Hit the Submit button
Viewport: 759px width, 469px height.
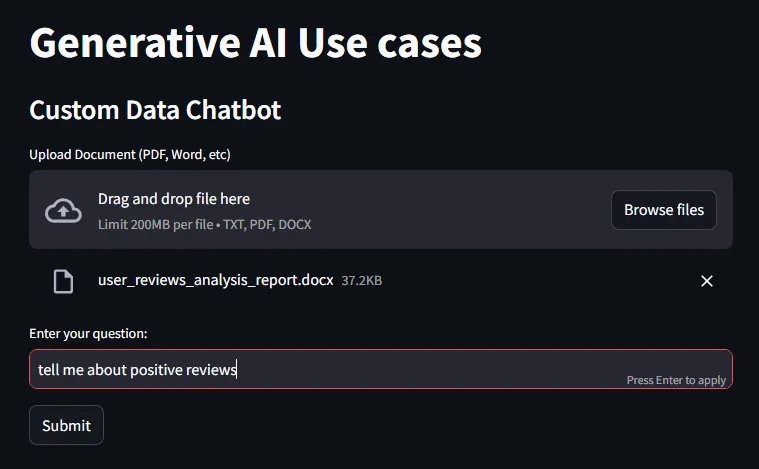(66, 425)
